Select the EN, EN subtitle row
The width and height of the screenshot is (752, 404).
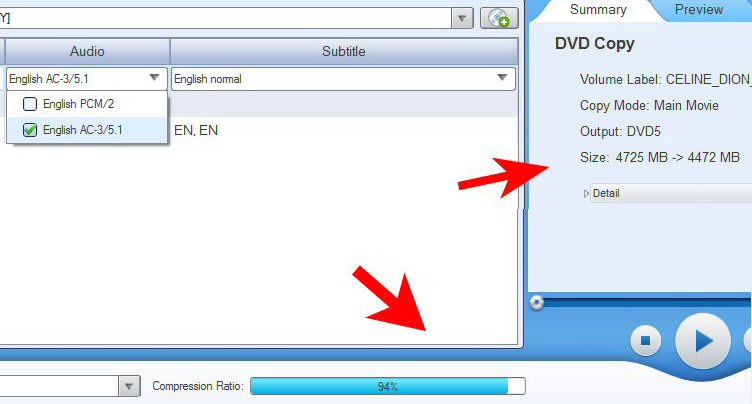point(196,130)
